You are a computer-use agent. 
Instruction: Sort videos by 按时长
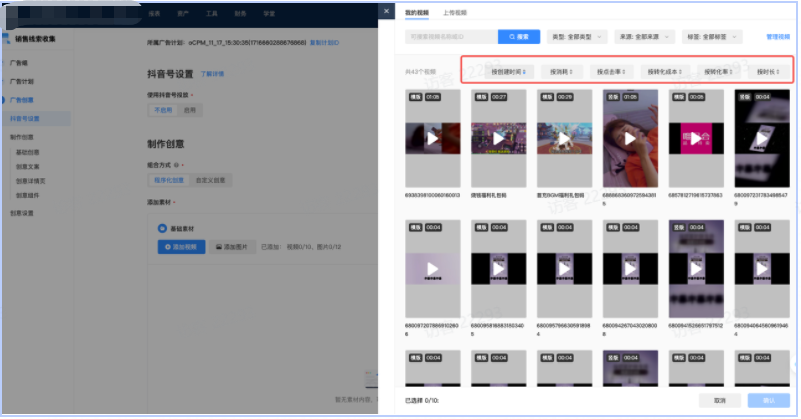click(x=767, y=72)
